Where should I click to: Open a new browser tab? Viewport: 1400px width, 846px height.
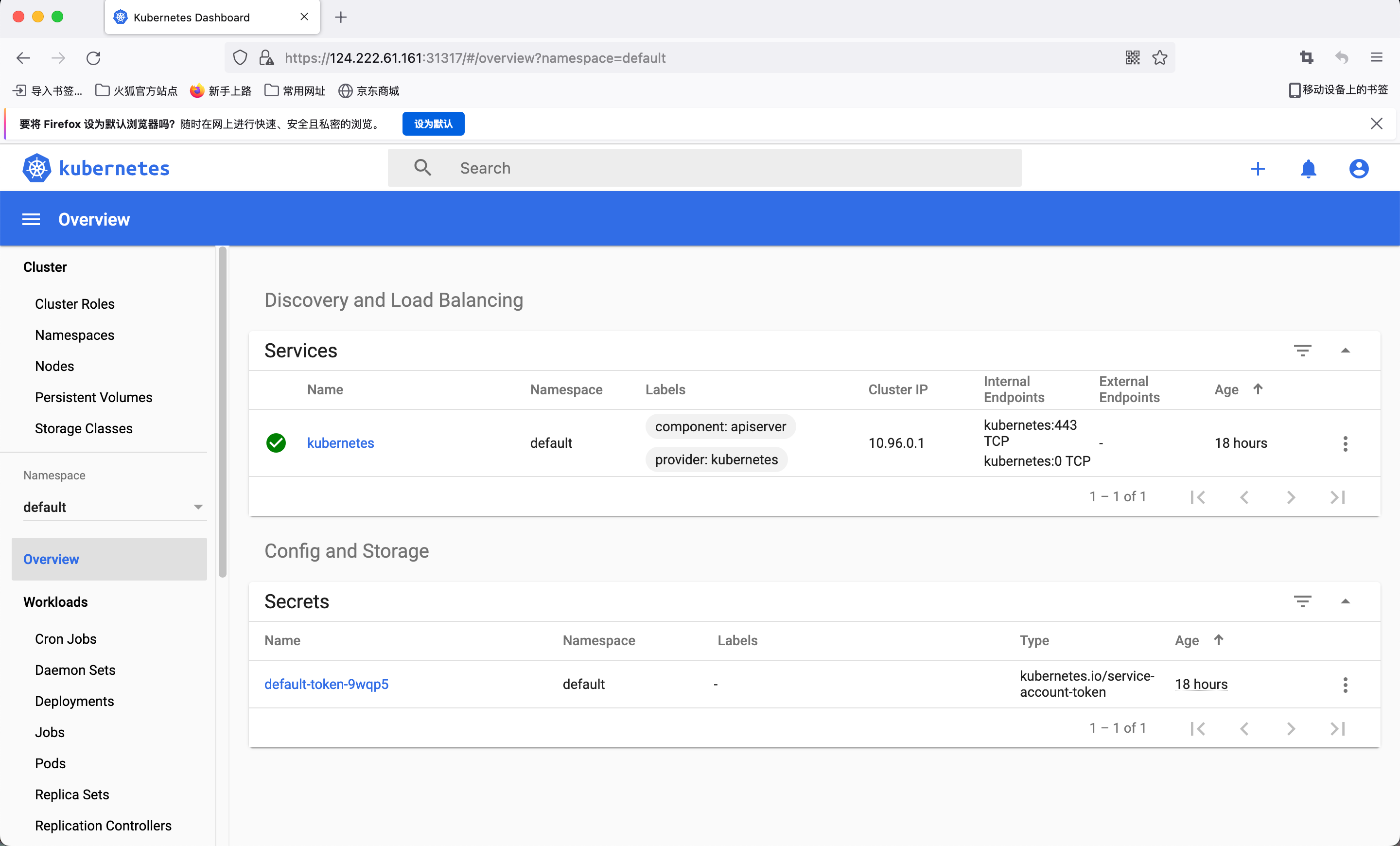pyautogui.click(x=340, y=18)
